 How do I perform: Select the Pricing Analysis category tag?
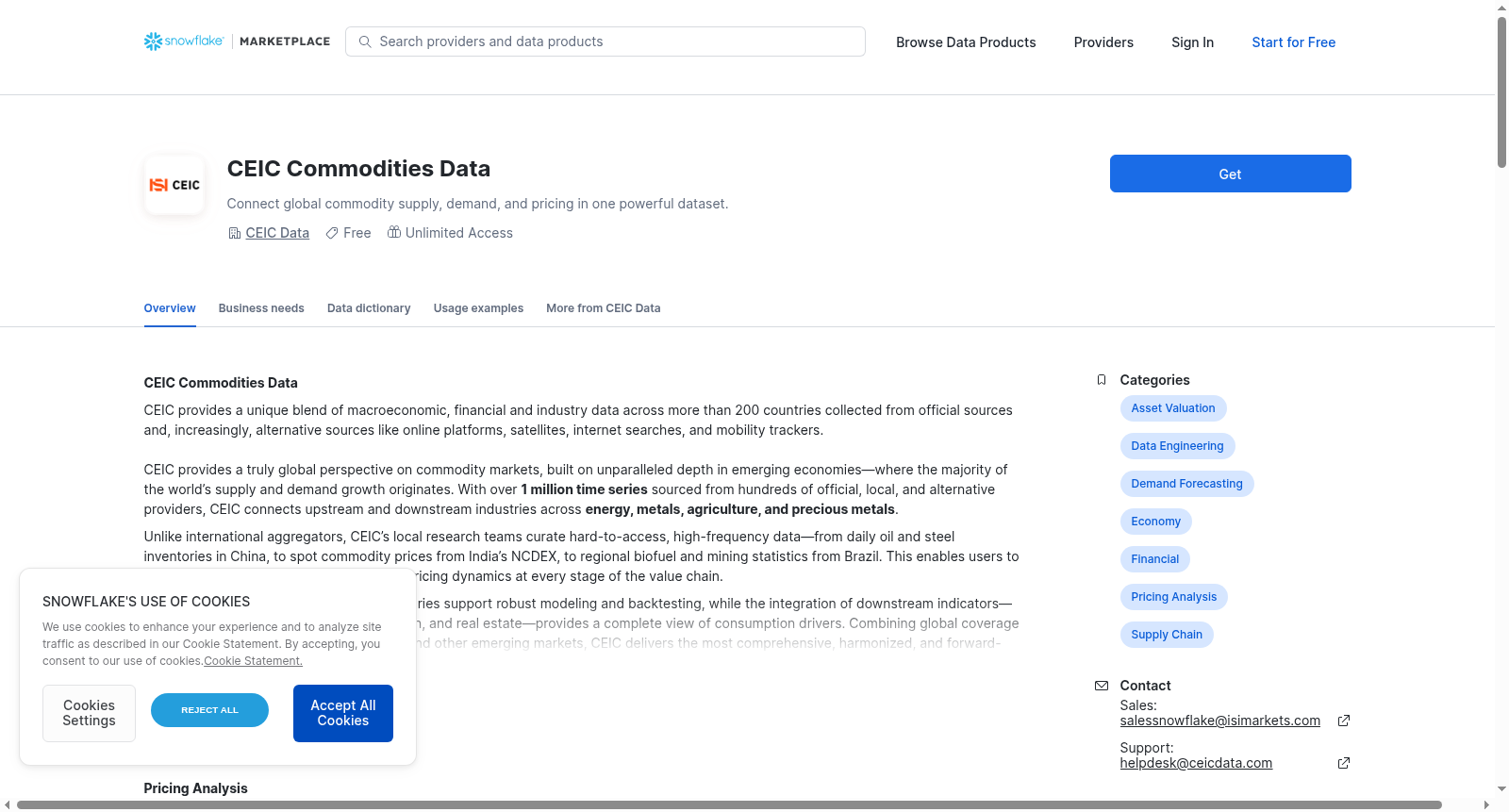coord(1174,597)
